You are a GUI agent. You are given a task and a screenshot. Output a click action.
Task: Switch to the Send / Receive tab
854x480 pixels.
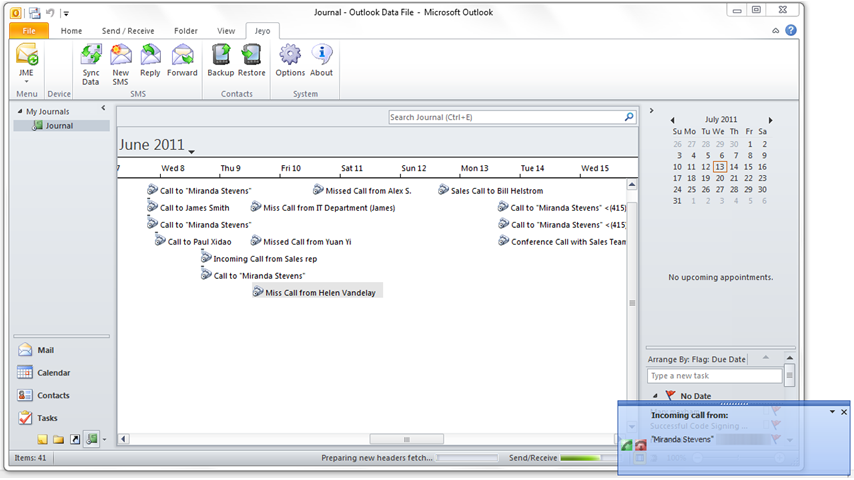click(127, 31)
